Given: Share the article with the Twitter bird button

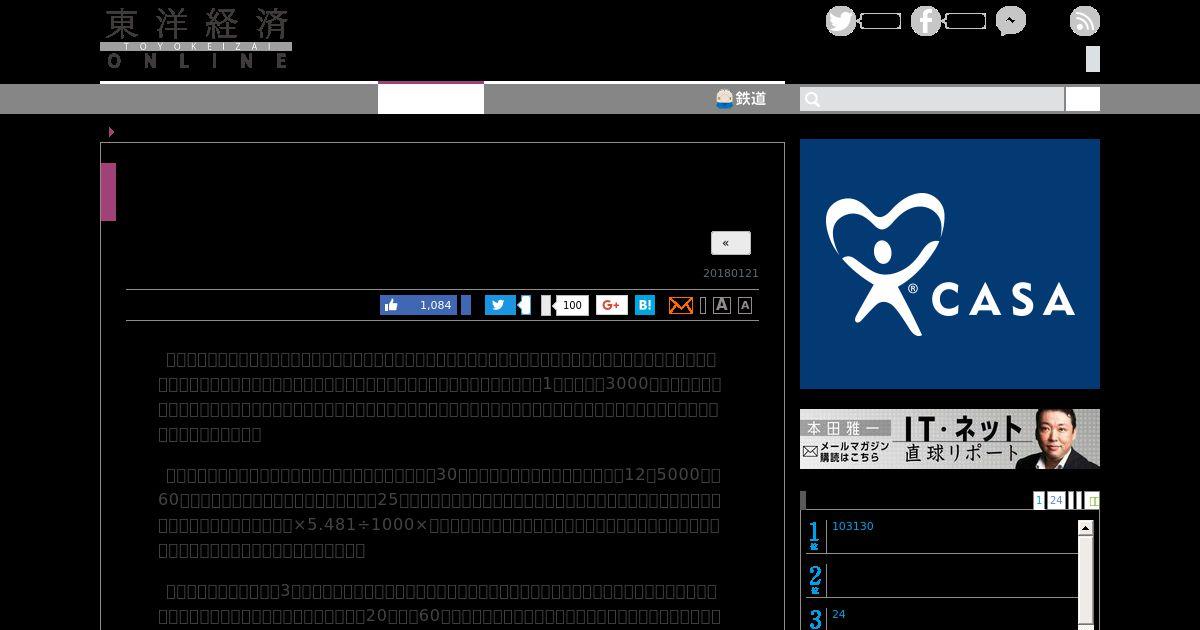Looking at the screenshot, I should pos(500,305).
